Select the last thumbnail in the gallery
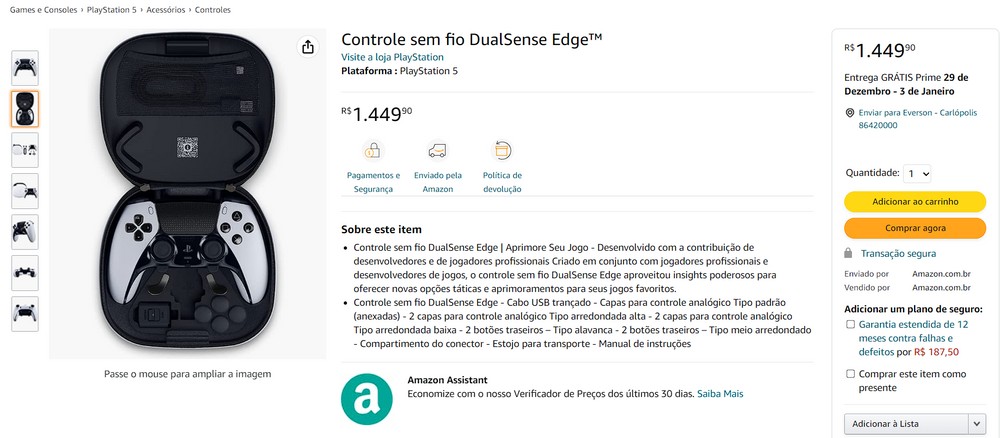The height and width of the screenshot is (438, 1000). (25, 314)
